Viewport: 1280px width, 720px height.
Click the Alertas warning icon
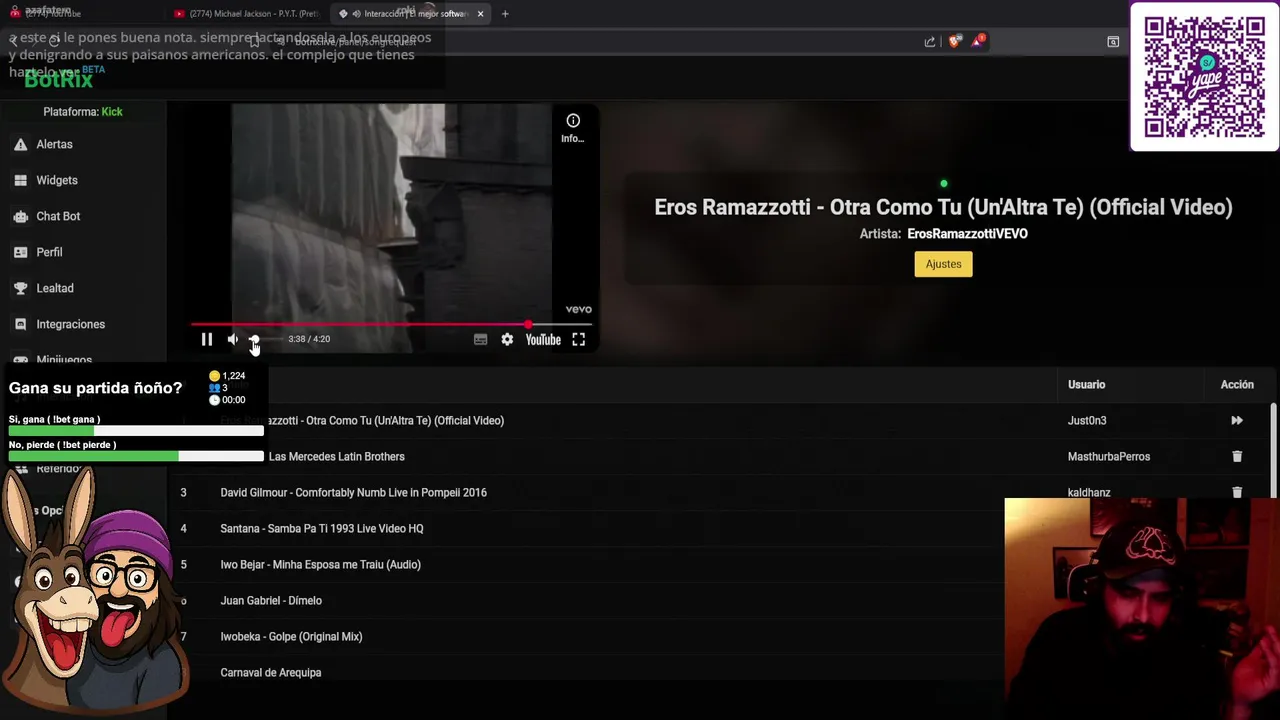20,144
